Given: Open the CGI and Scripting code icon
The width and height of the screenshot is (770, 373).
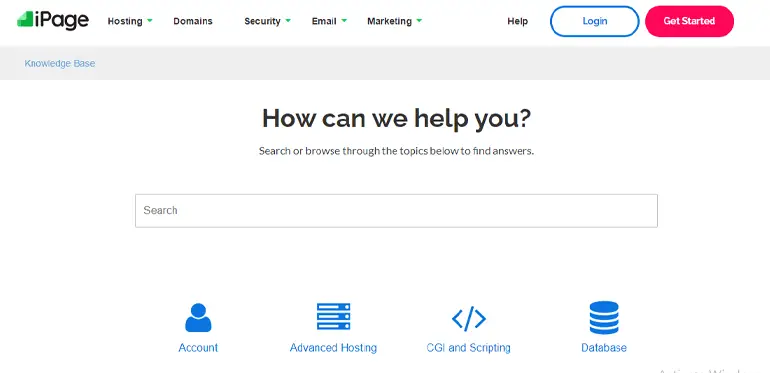Looking at the screenshot, I should 468,318.
